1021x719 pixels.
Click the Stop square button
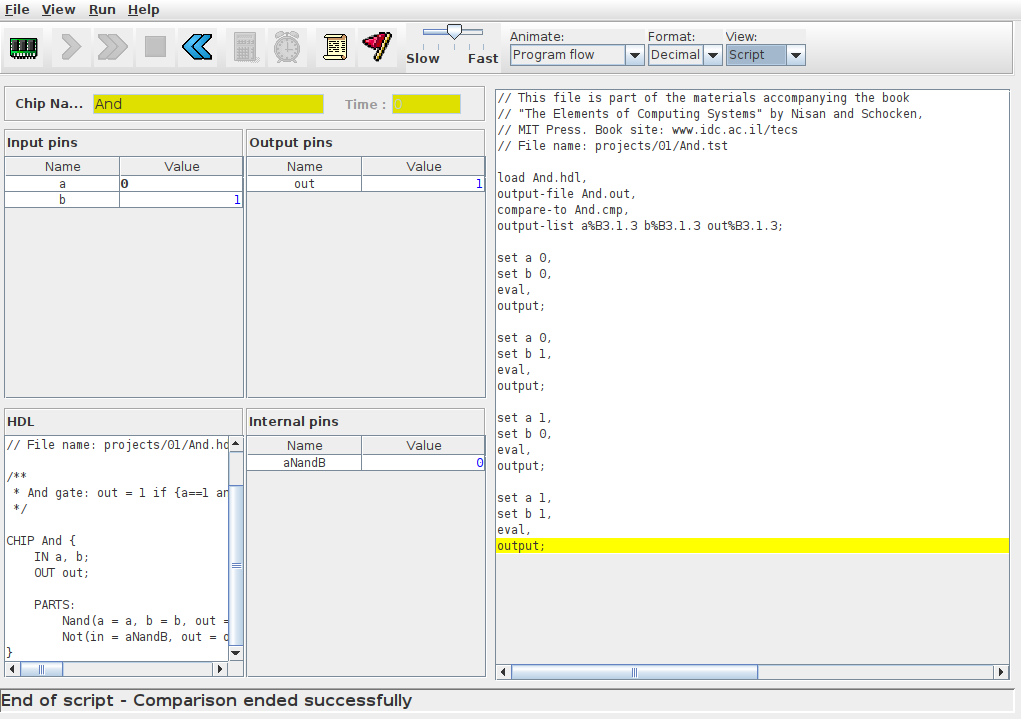click(155, 47)
